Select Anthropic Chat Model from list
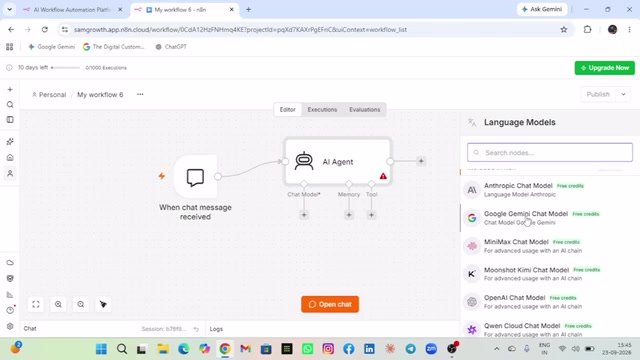640x360 pixels. (550, 190)
